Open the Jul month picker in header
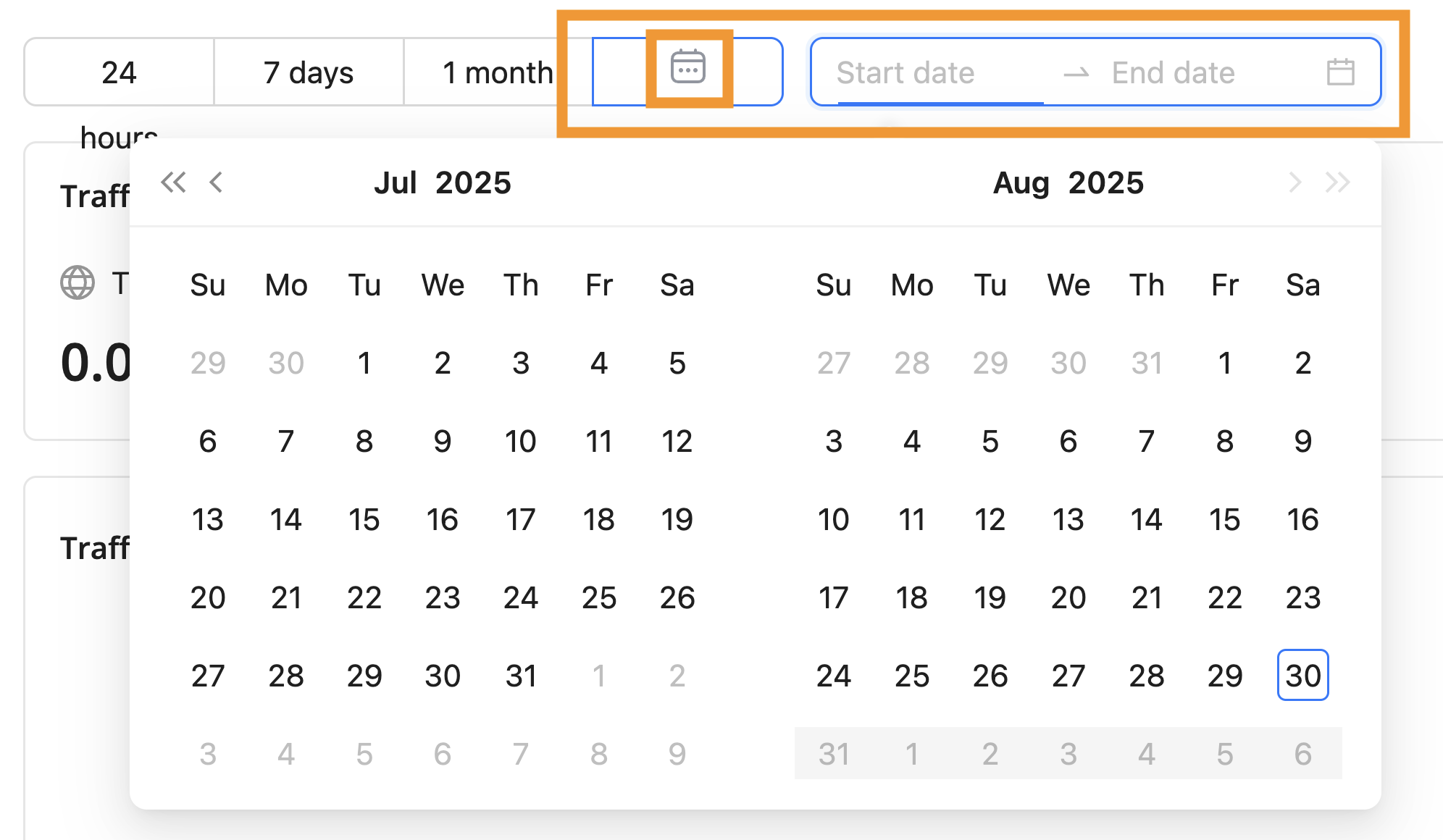Image resolution: width=1443 pixels, height=840 pixels. (x=396, y=183)
